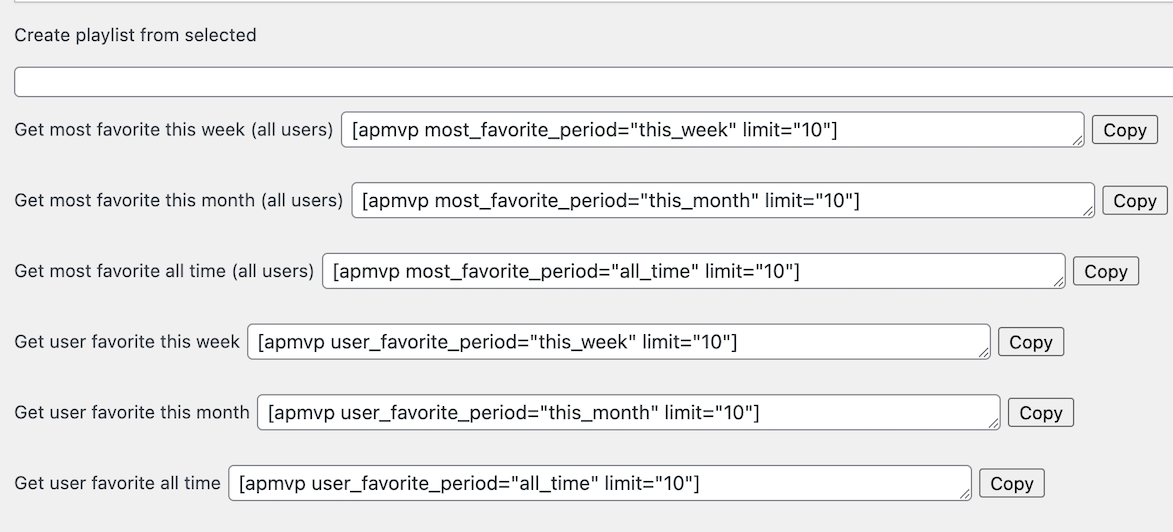Copy the user favorite this week shortcode
Screen dimensions: 1173x532
(1030, 342)
